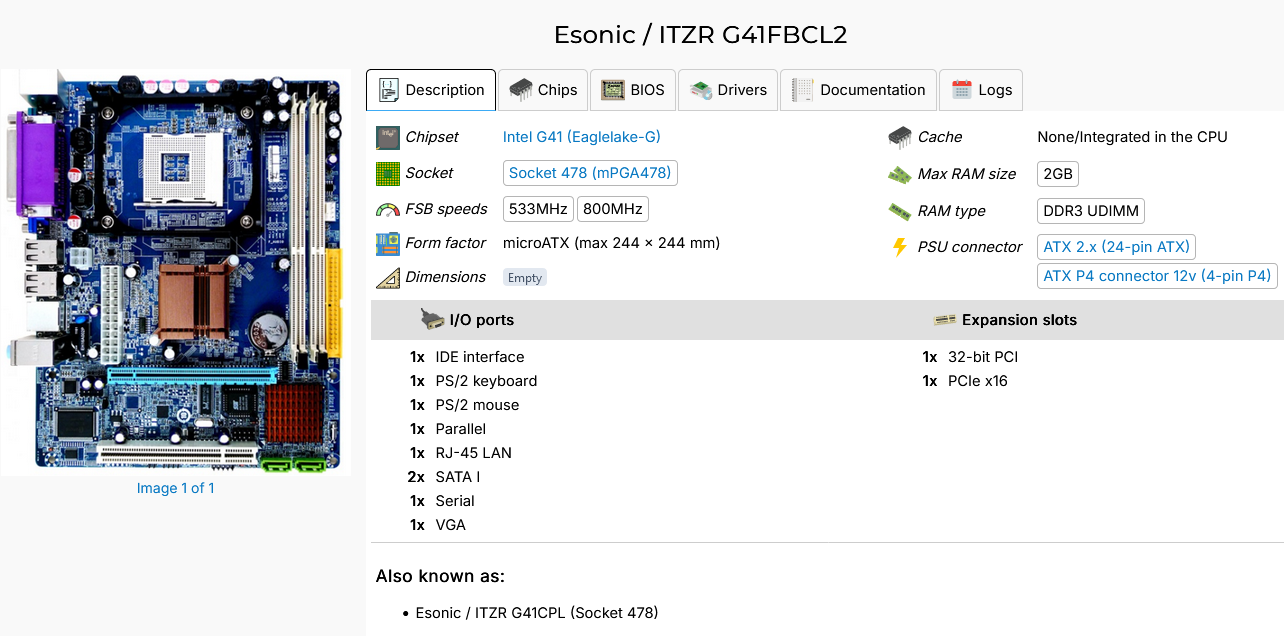1284x636 pixels.
Task: Click the Documentation tab icon
Action: (802, 90)
